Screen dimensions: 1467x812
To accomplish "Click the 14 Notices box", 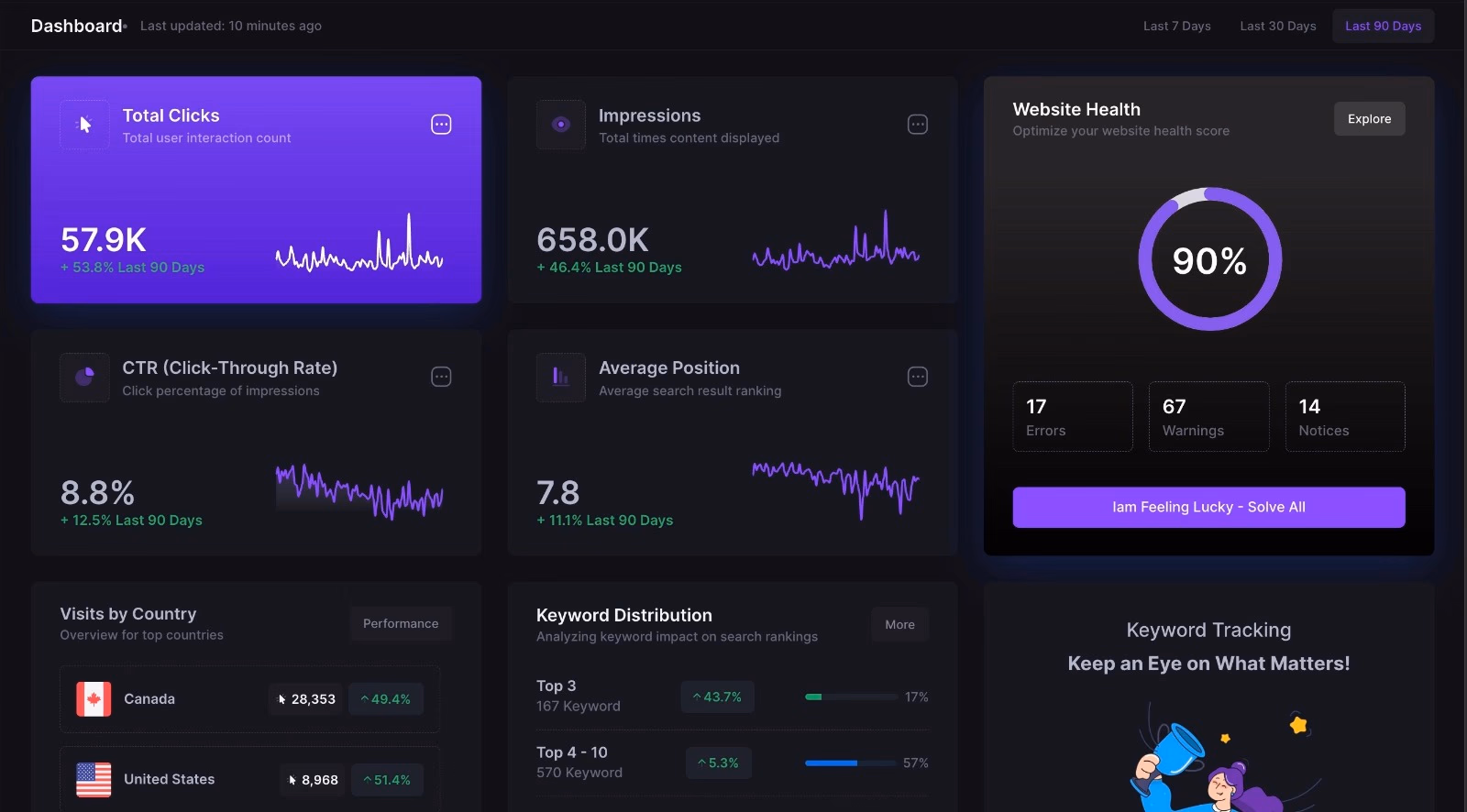I will (x=1345, y=417).
